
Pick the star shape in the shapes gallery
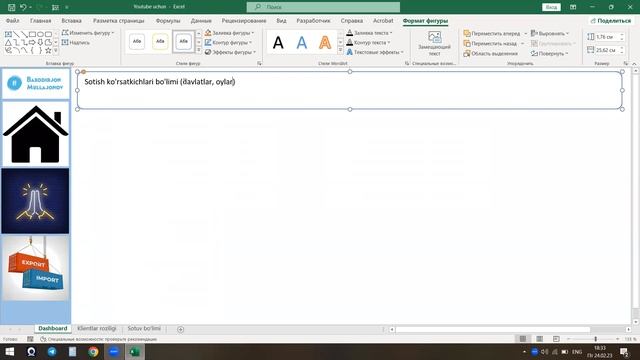[x=48, y=50]
